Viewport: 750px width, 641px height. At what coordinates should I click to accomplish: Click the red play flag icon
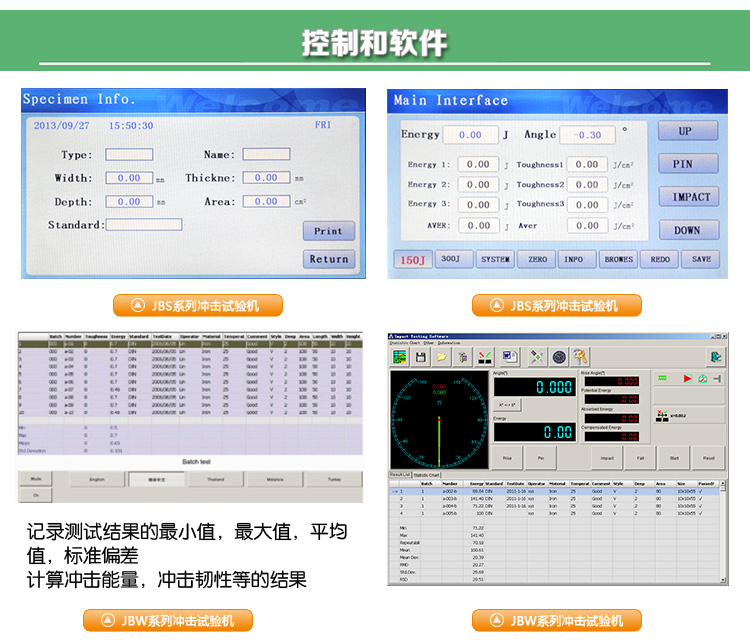tap(687, 379)
